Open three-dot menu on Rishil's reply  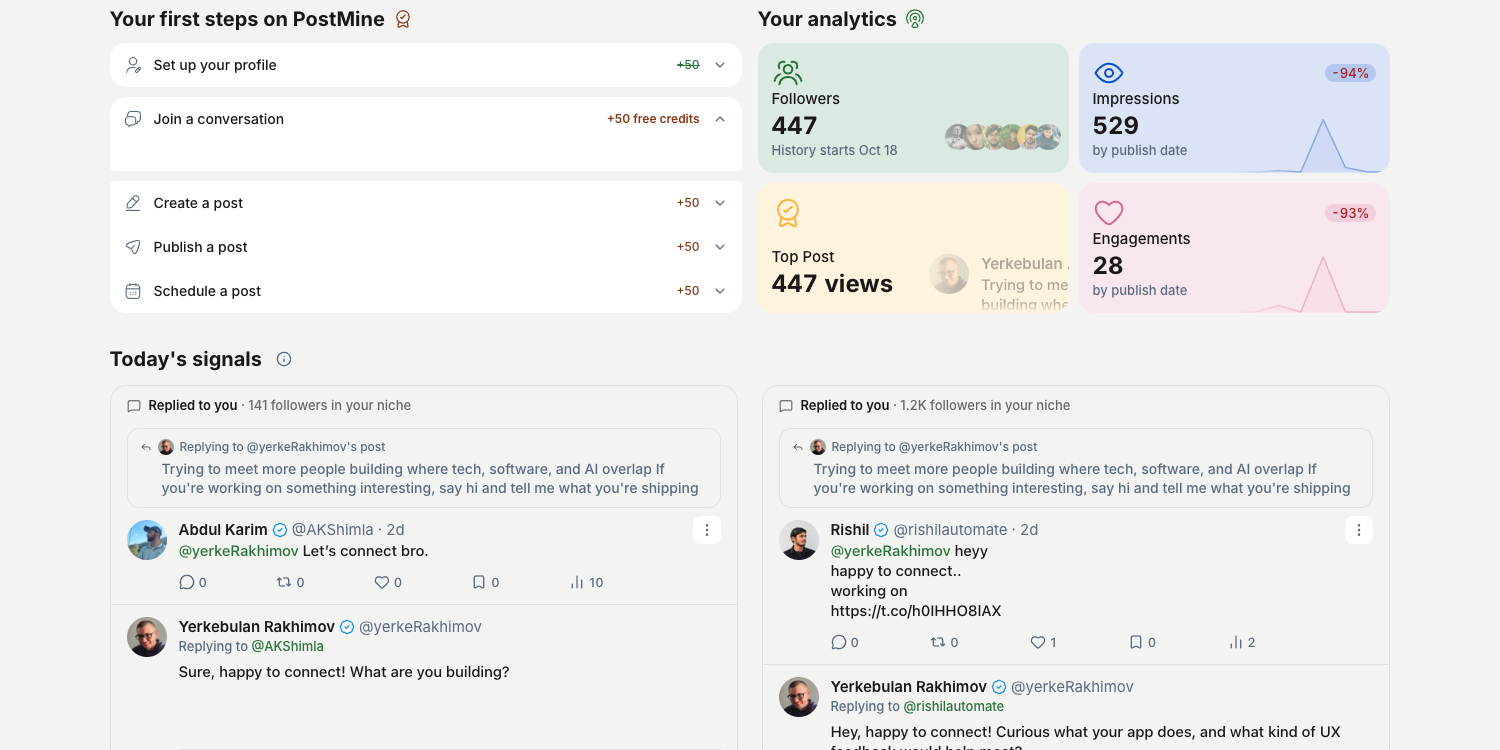tap(1359, 530)
